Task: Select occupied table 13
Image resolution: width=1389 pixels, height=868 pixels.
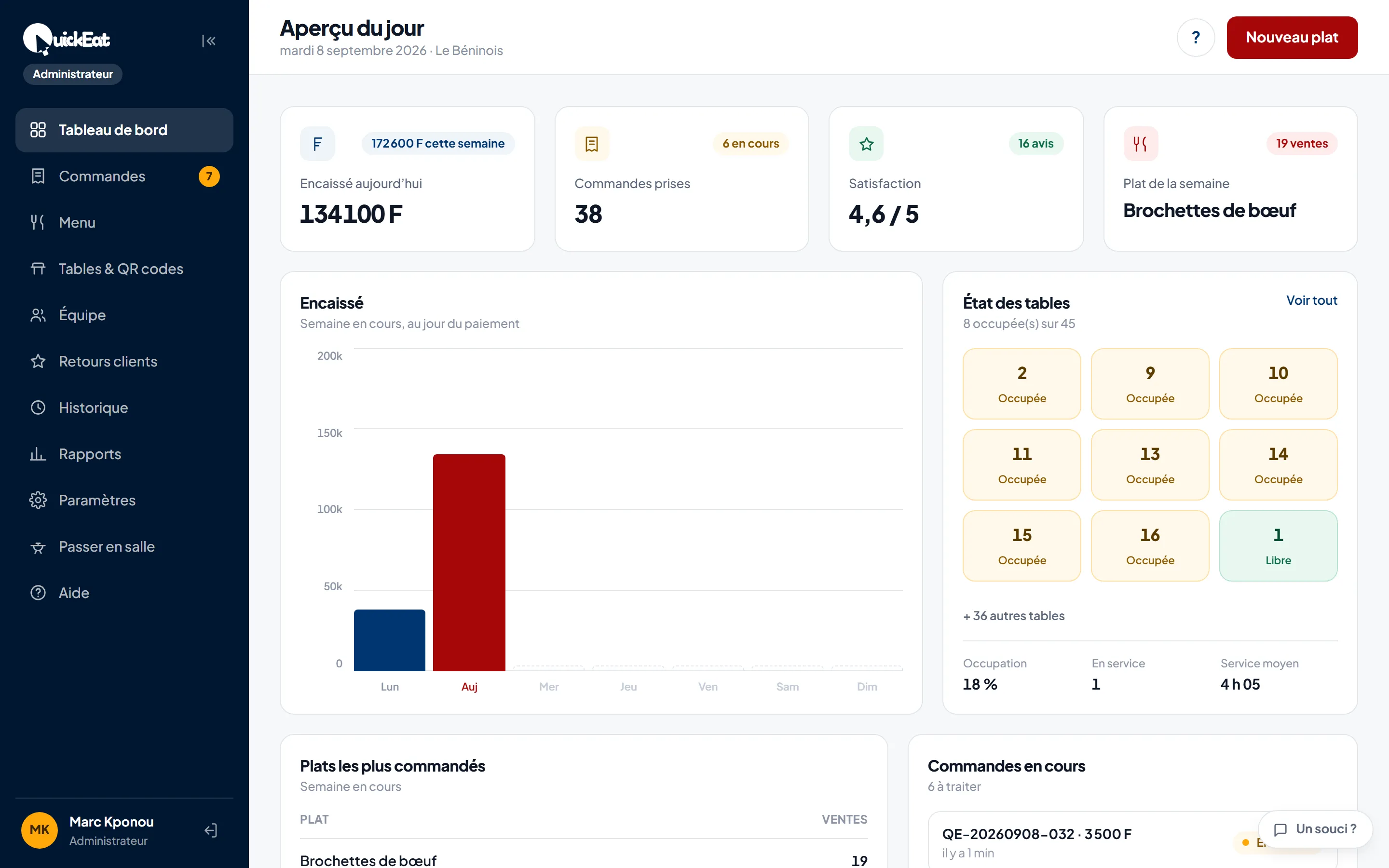Action: click(x=1150, y=465)
